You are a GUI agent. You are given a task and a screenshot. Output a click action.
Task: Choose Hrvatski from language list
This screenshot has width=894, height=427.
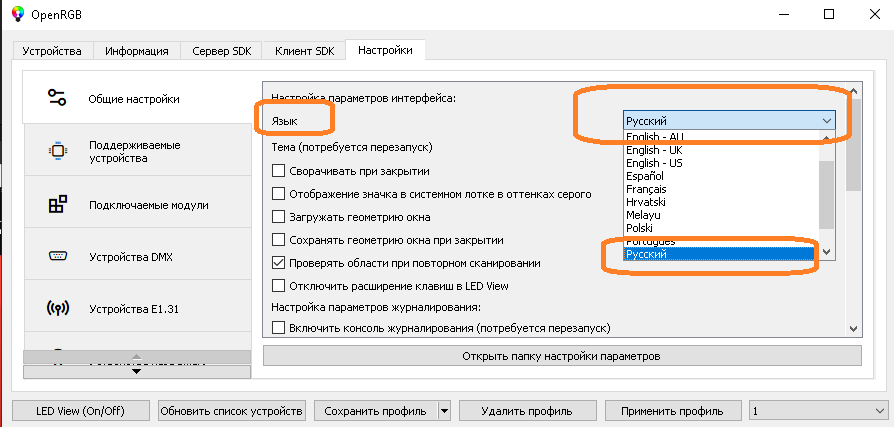tap(721, 202)
